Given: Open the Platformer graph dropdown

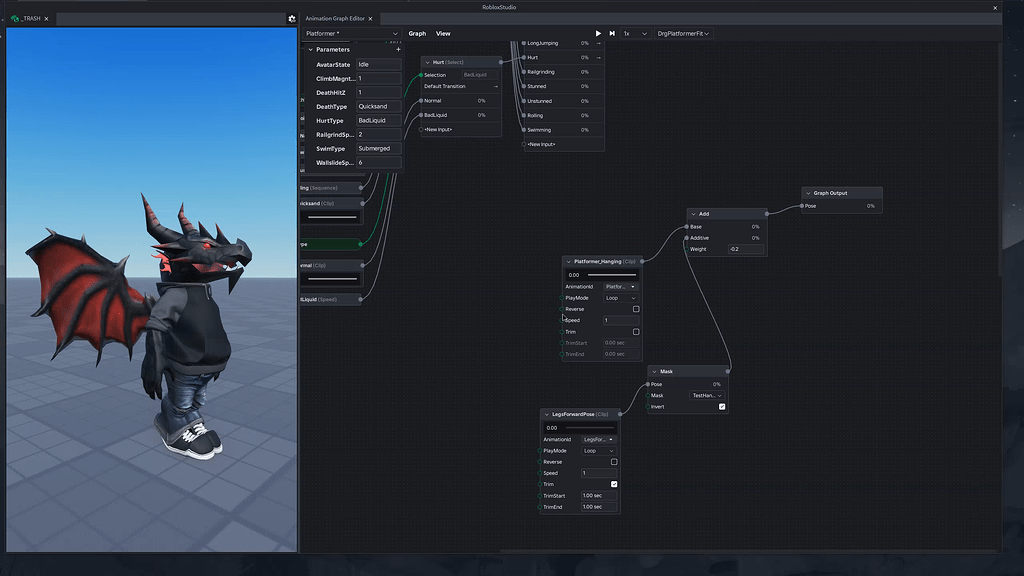Looking at the screenshot, I should point(352,33).
